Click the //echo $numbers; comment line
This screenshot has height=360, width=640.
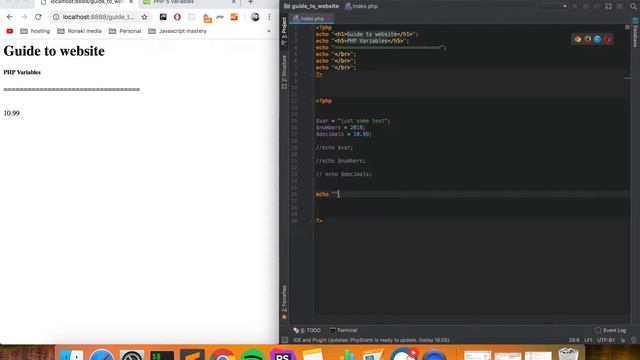coord(340,161)
